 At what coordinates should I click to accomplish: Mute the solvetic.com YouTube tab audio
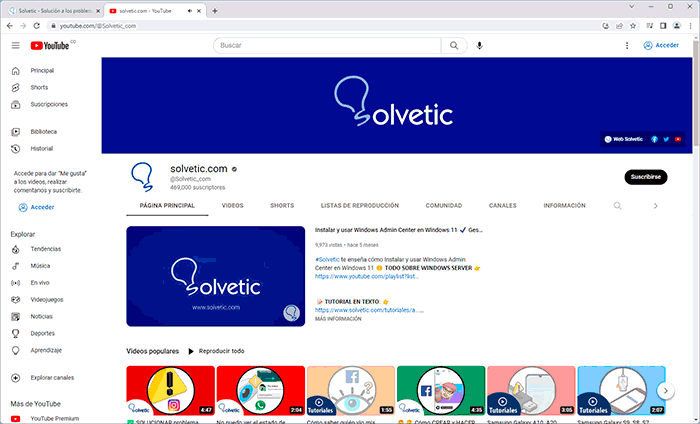pyautogui.click(x=190, y=11)
